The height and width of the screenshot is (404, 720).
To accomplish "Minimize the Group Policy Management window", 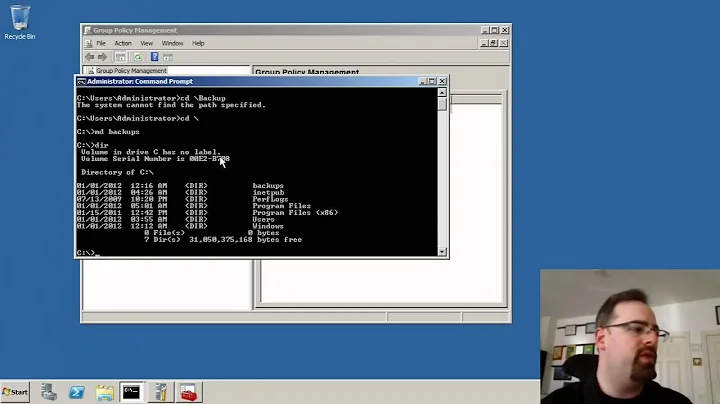I will 485,30.
